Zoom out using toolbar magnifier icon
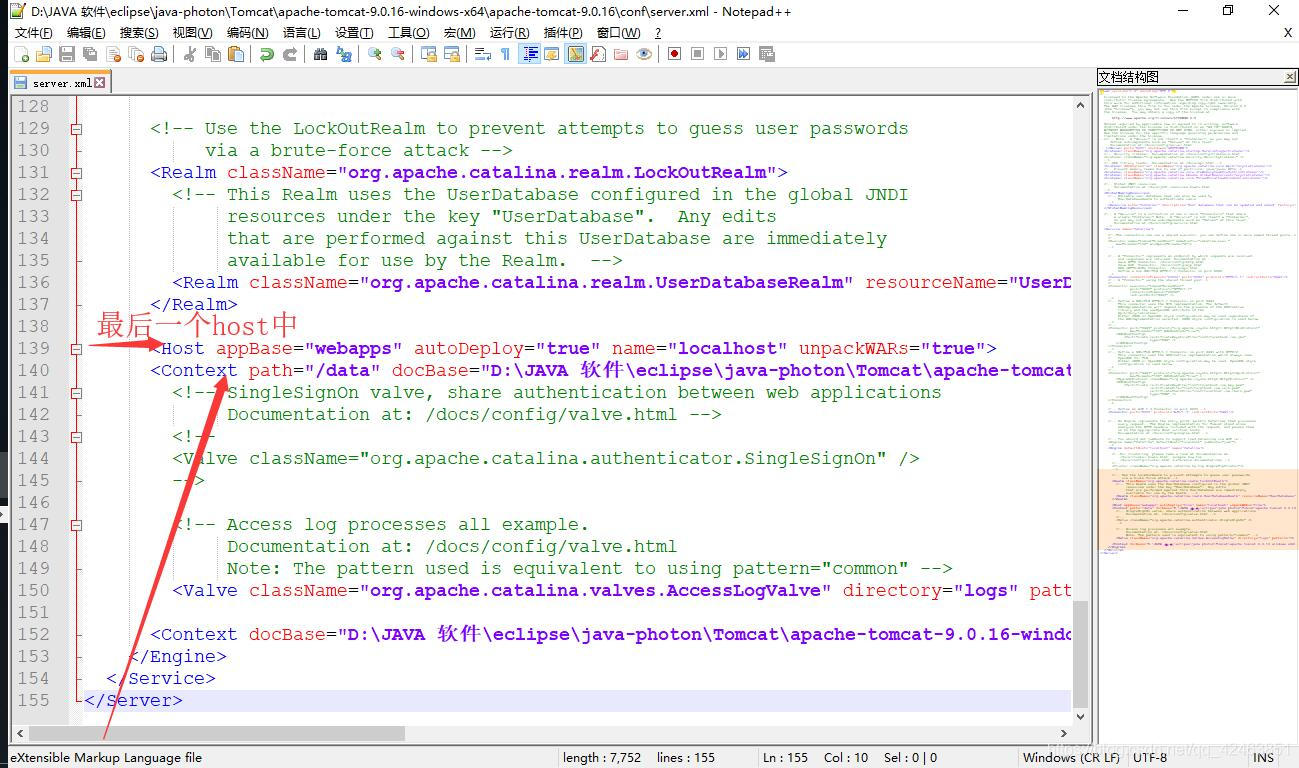The height and width of the screenshot is (768, 1299). click(x=397, y=54)
